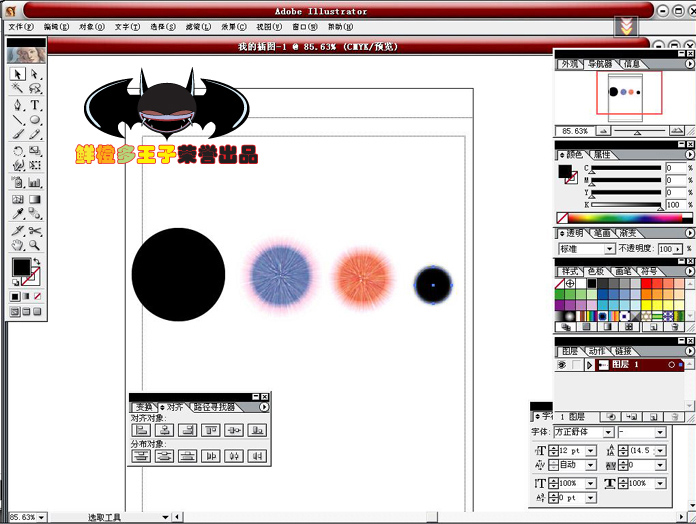Select the Lasso tool
The height and width of the screenshot is (524, 696).
(x=35, y=88)
